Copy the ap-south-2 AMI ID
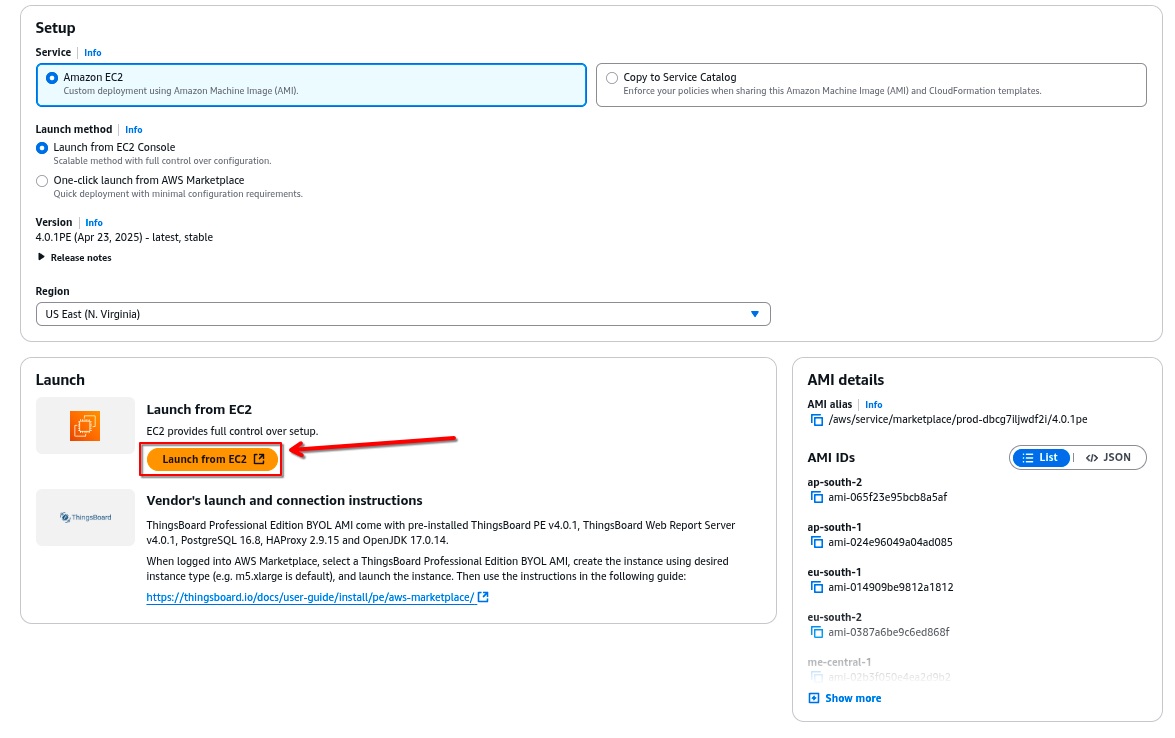 click(816, 497)
